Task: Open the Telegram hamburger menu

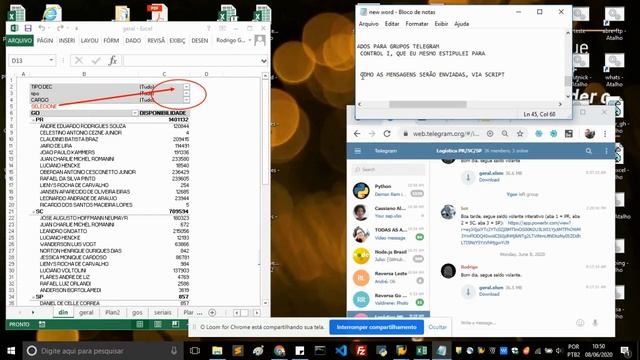Action: 358,151
